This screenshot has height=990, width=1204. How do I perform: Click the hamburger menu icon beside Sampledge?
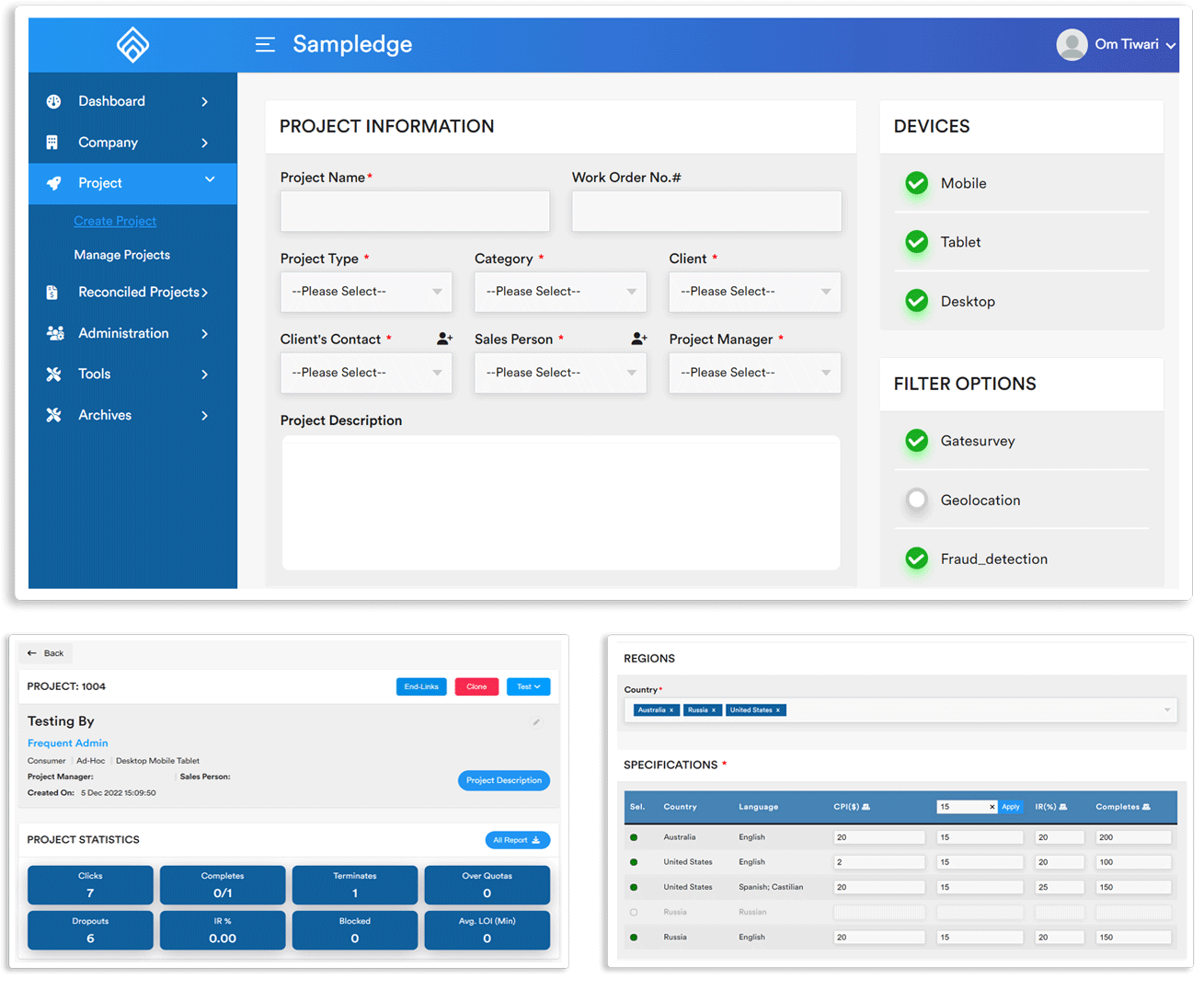[265, 44]
